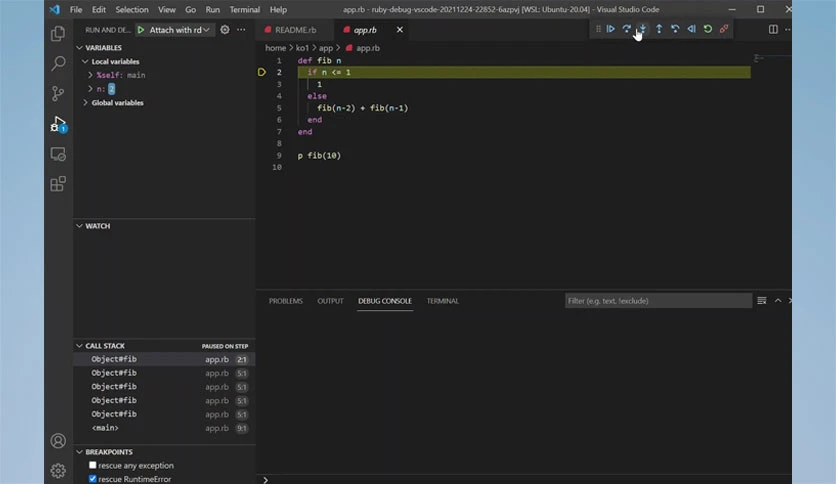Switch to the README.rb editor tab
The width and height of the screenshot is (836, 484).
click(x=295, y=30)
